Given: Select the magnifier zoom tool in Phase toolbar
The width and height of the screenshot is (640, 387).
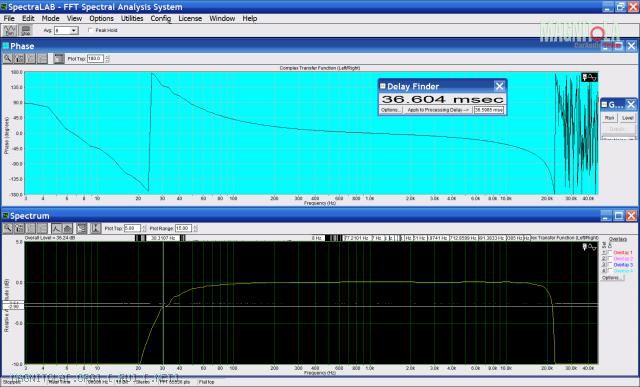Looking at the screenshot, I should pos(7,59).
